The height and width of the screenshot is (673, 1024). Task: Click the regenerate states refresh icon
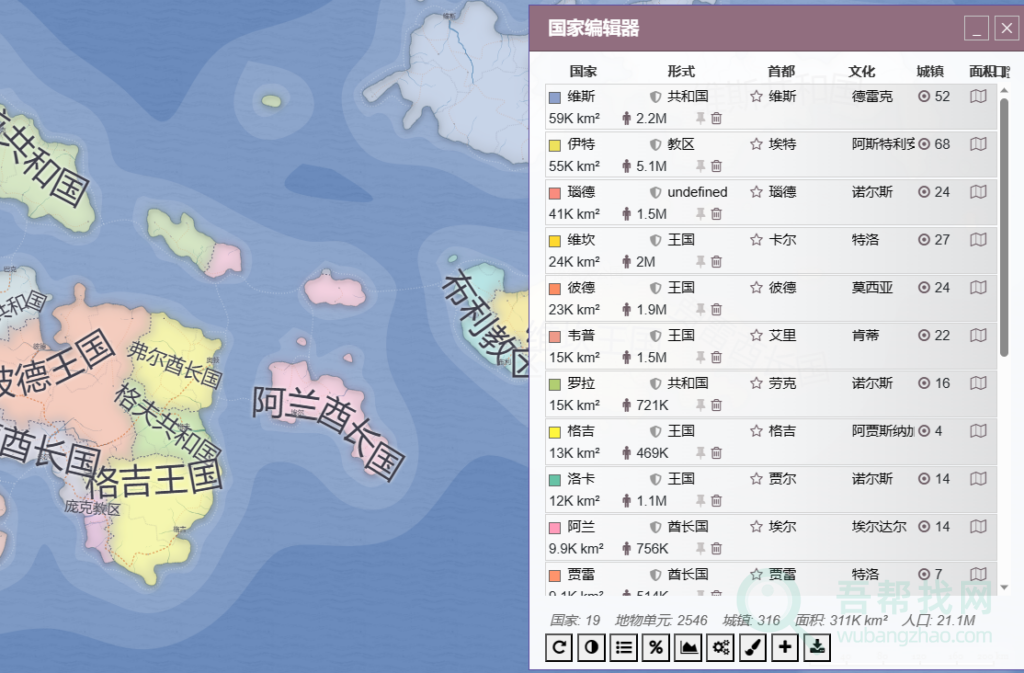click(558, 647)
